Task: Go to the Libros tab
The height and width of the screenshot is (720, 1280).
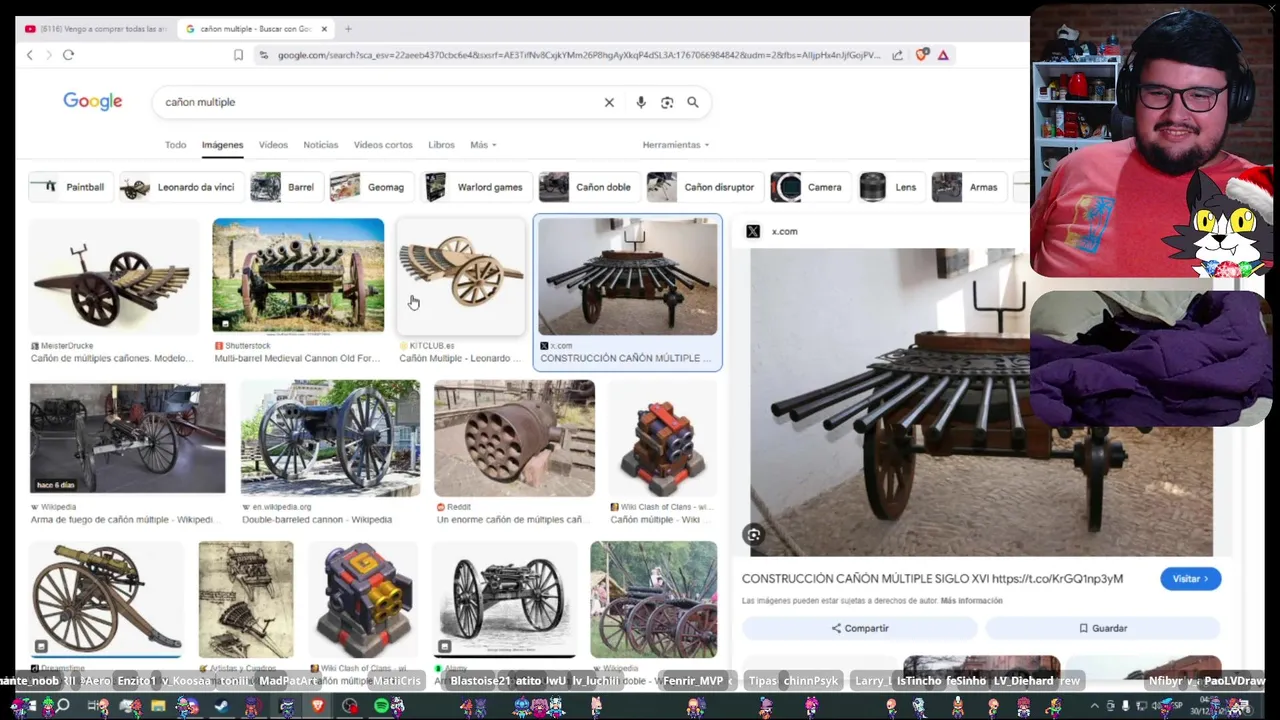Action: click(441, 145)
